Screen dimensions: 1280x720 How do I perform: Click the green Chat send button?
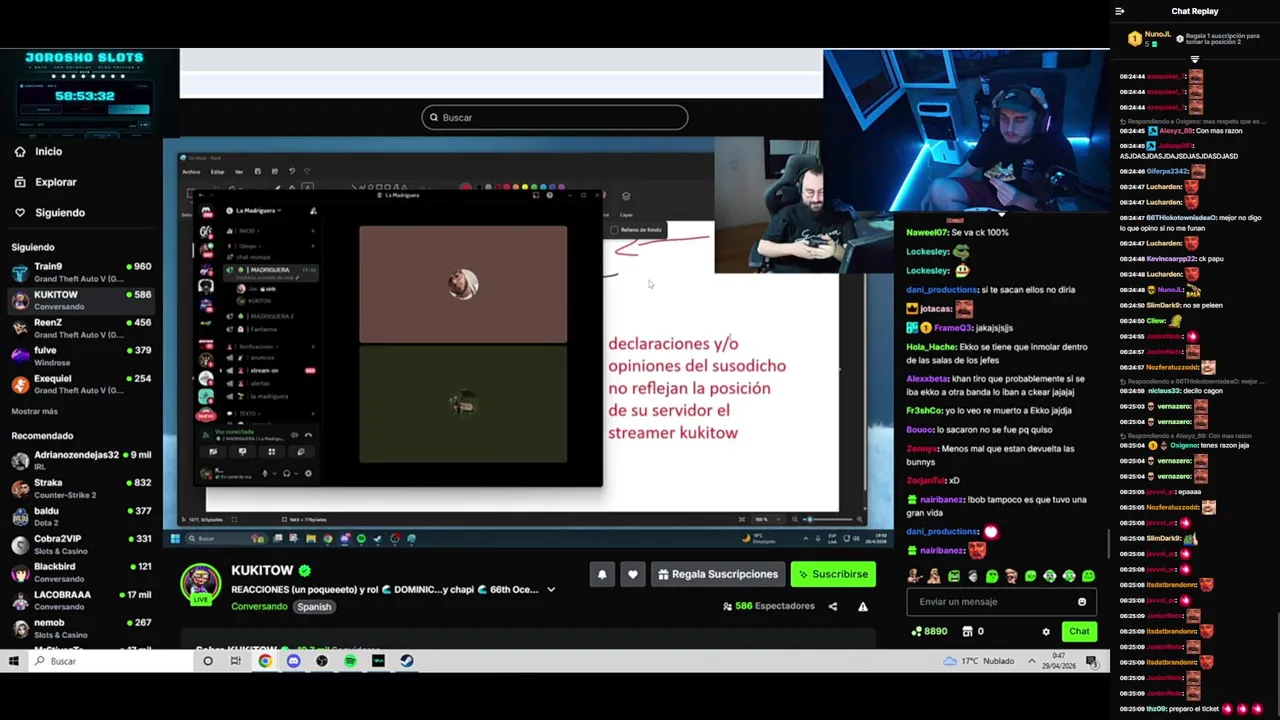pyautogui.click(x=1079, y=631)
